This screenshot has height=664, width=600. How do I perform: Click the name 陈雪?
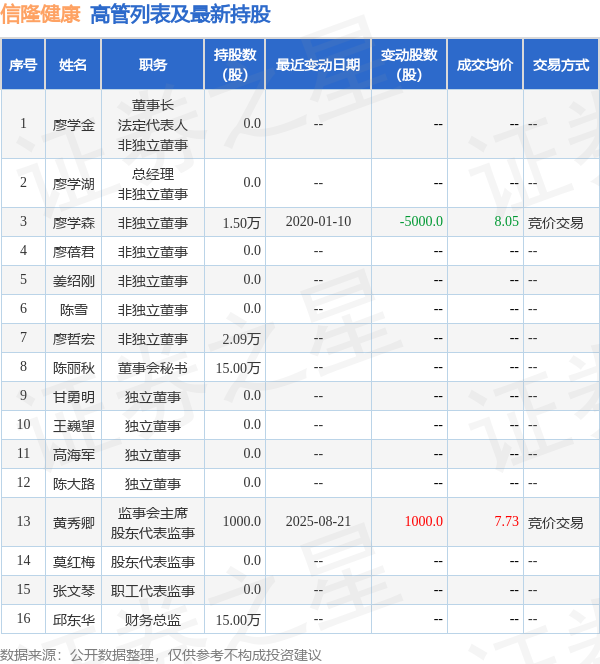[73, 310]
